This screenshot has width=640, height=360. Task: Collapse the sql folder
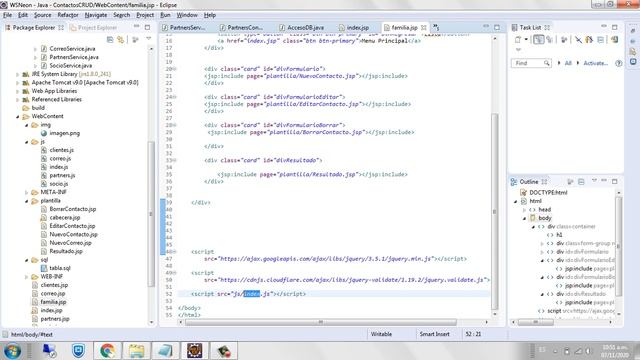pyautogui.click(x=27, y=260)
